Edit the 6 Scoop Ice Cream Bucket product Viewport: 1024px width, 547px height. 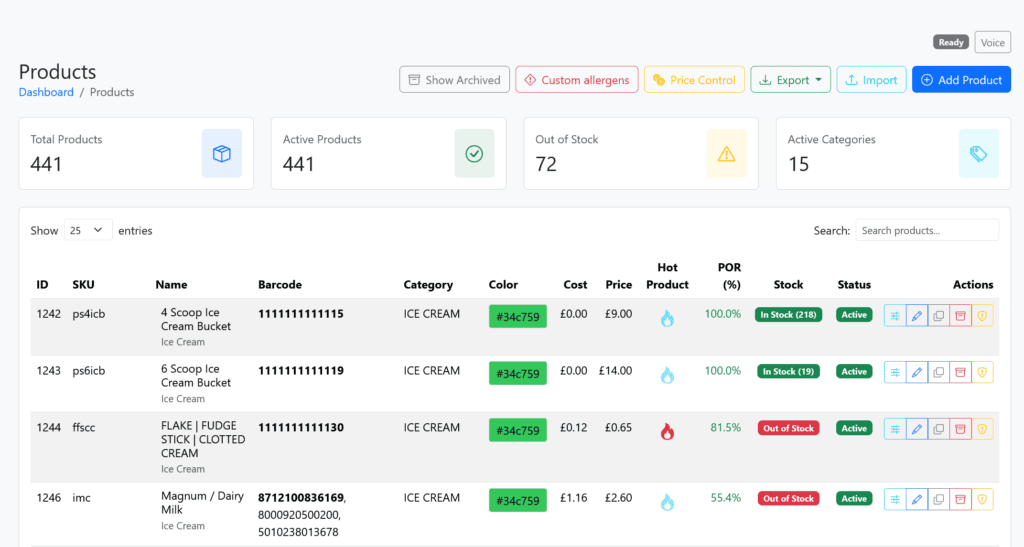pyautogui.click(x=917, y=372)
